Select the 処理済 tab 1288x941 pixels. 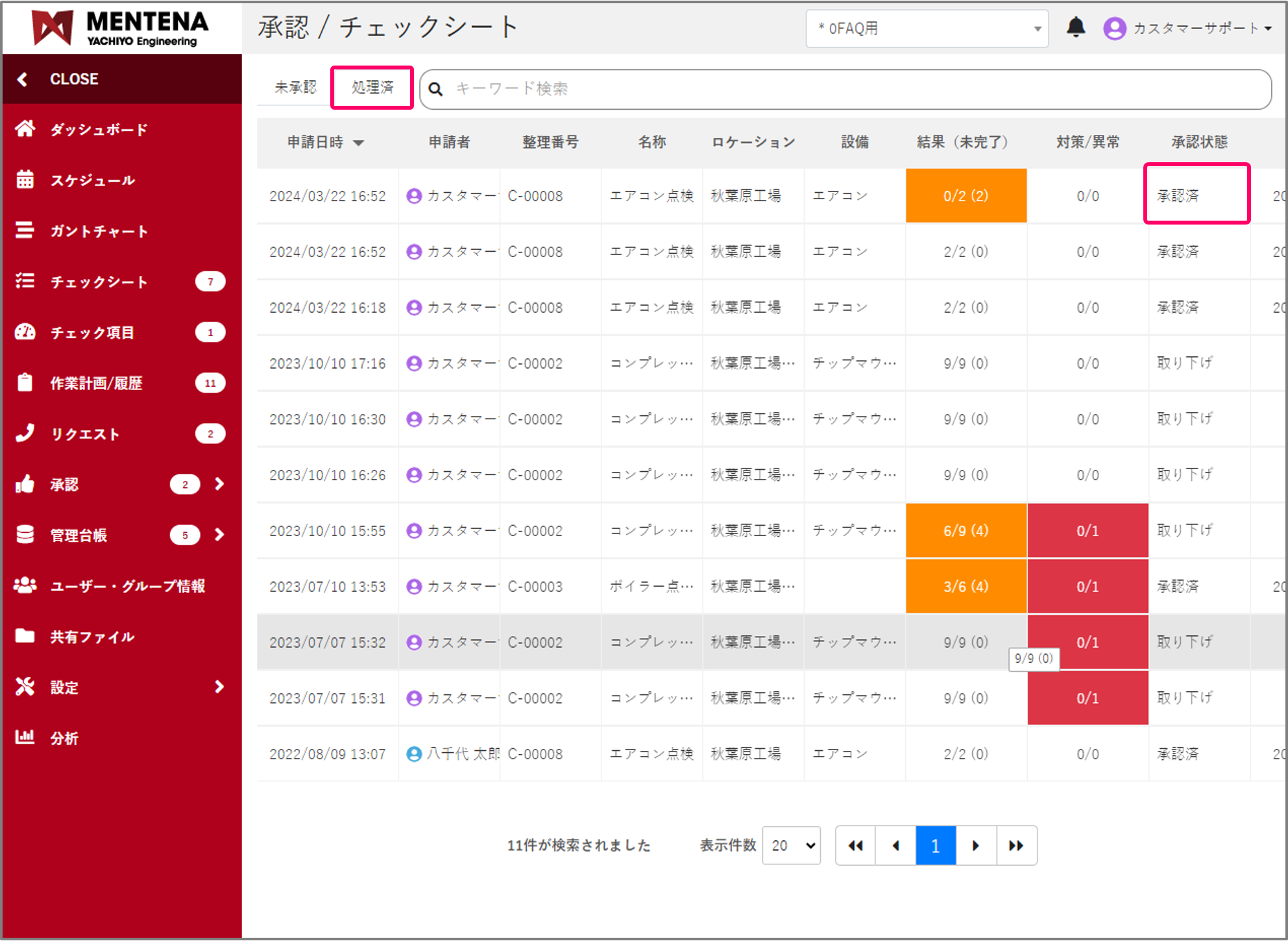coord(371,87)
